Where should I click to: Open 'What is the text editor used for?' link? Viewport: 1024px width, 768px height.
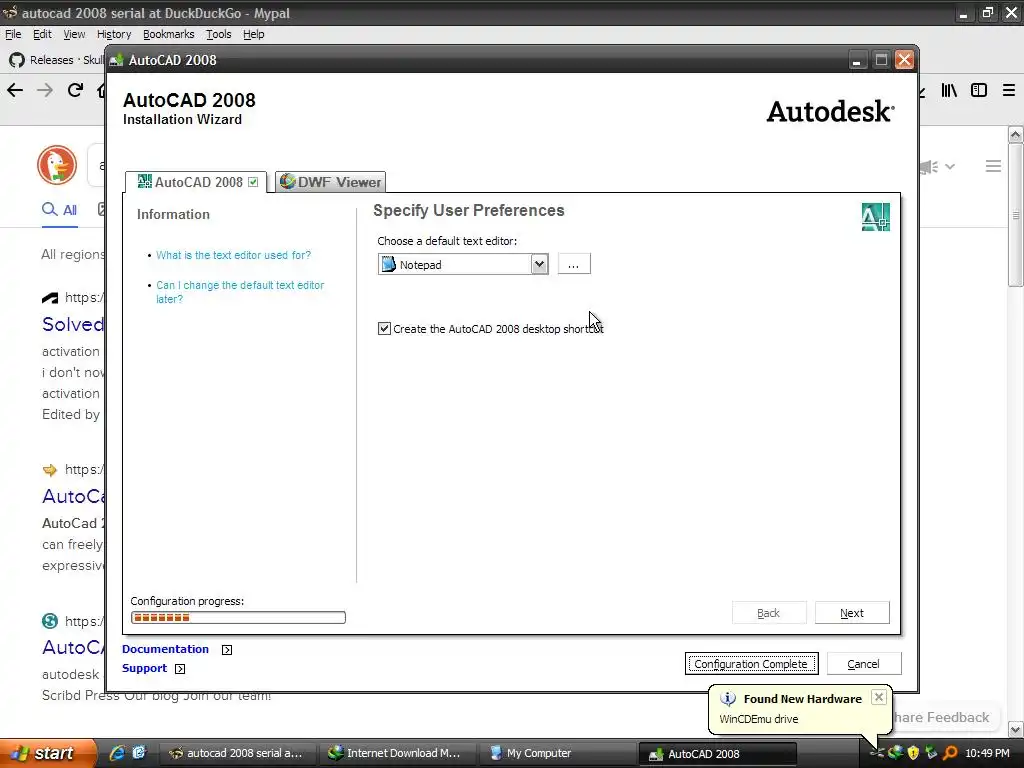[x=233, y=255]
